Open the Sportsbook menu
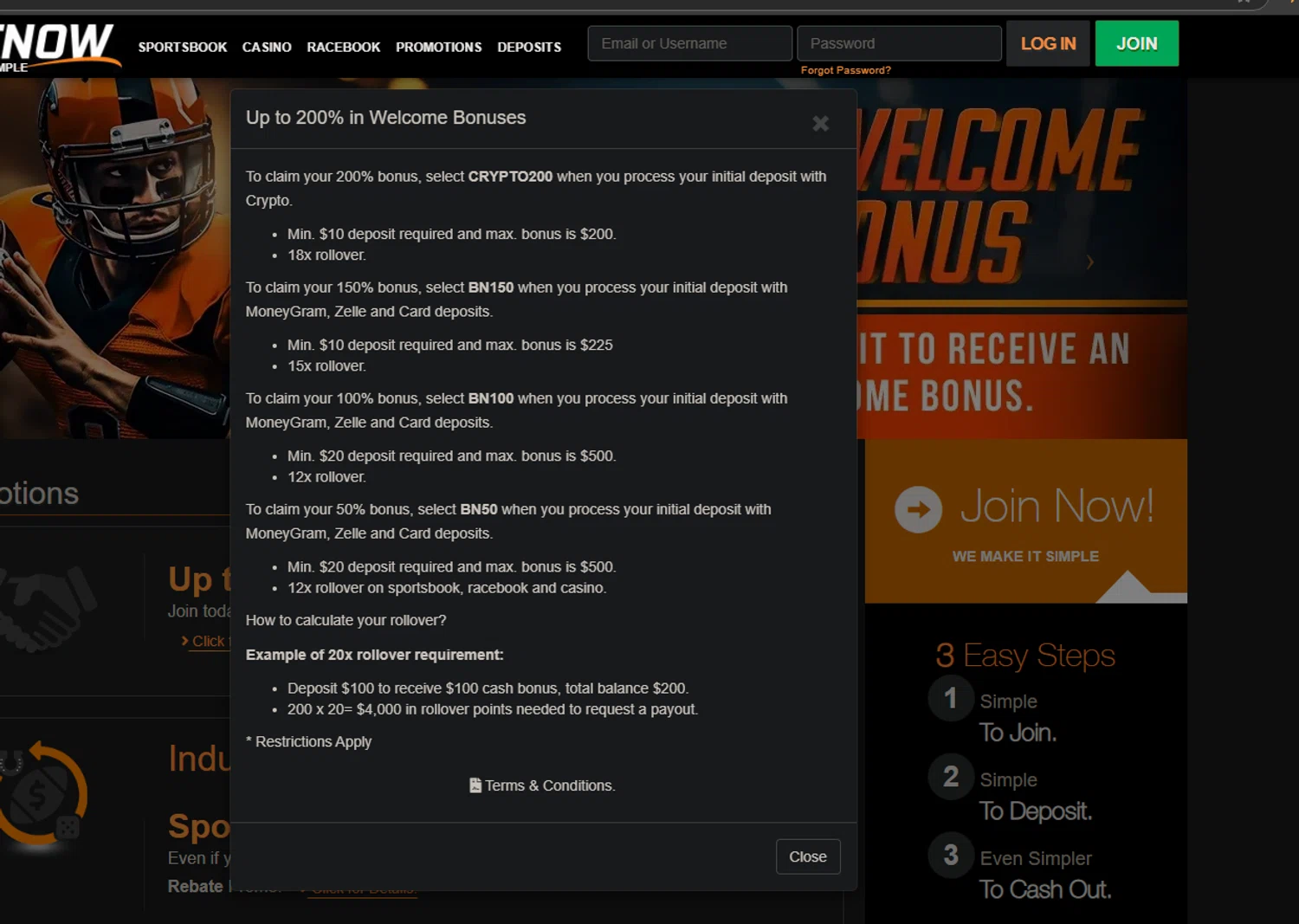The image size is (1299, 924). pyautogui.click(x=183, y=47)
